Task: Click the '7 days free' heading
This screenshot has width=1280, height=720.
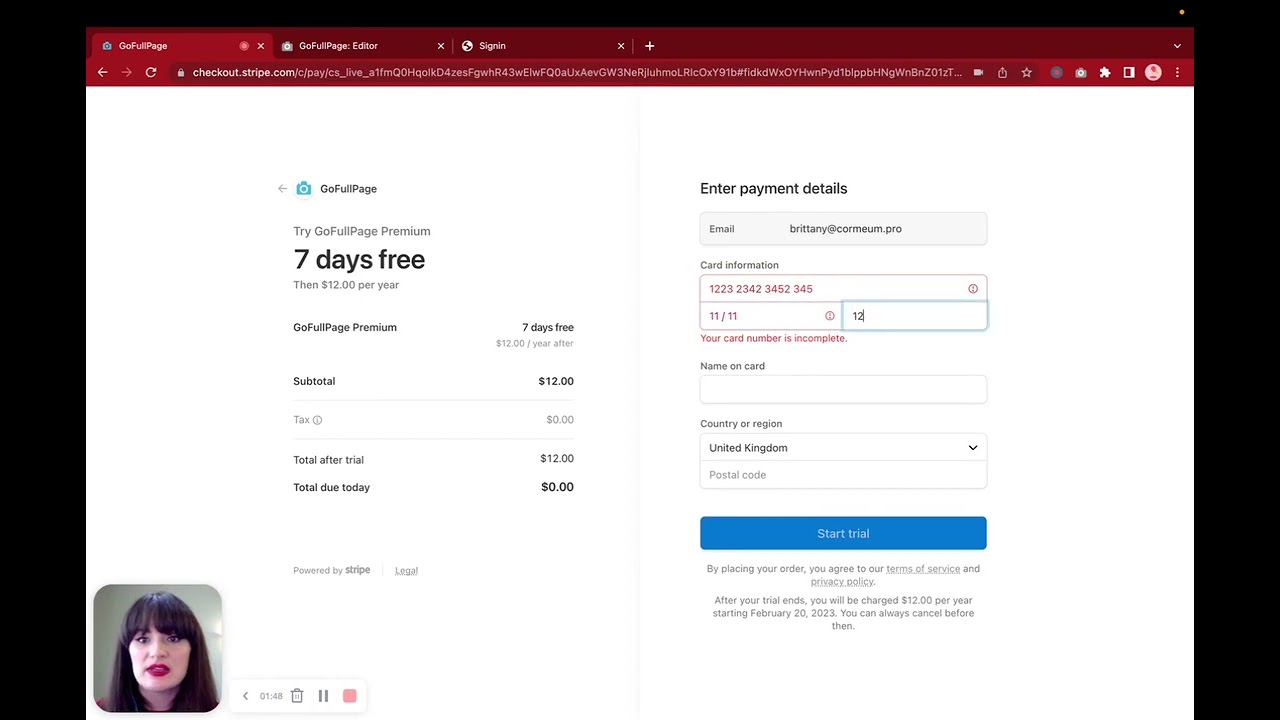Action: [359, 260]
